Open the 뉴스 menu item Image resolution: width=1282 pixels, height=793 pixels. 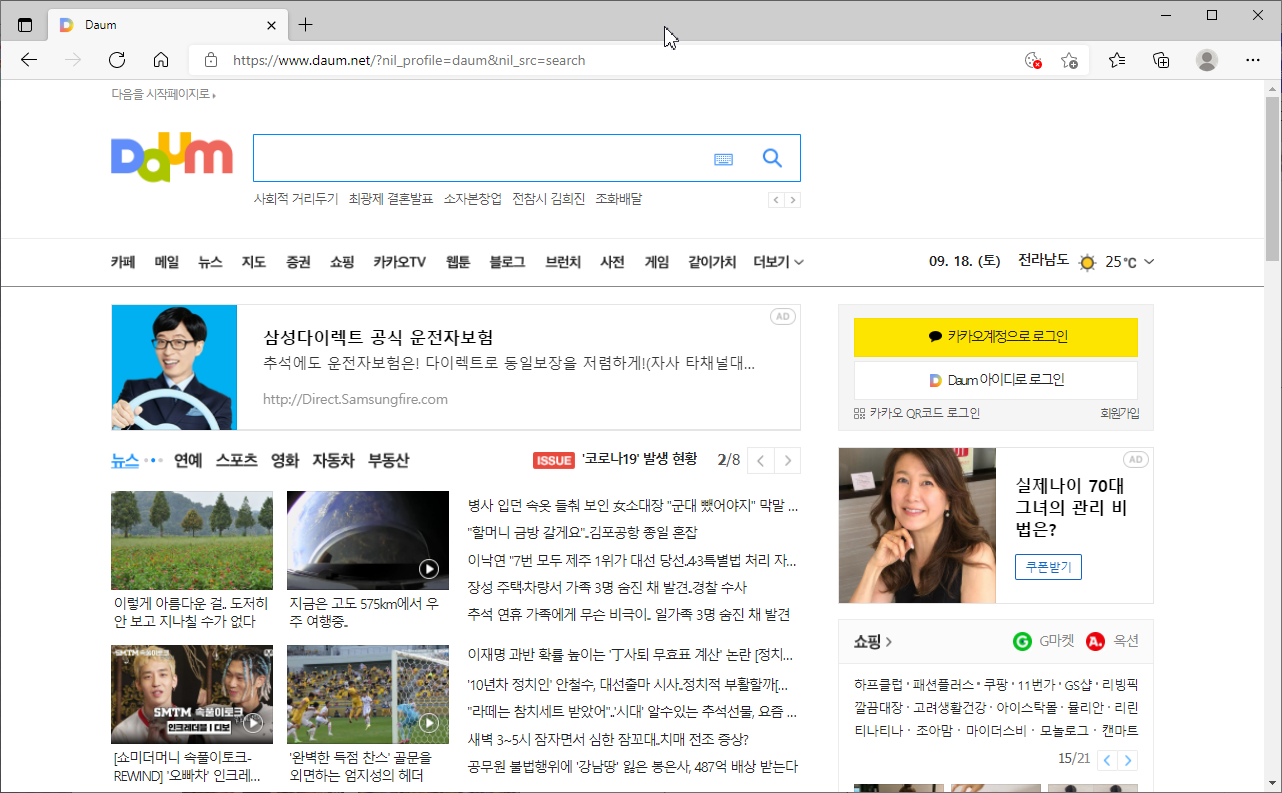(210, 262)
